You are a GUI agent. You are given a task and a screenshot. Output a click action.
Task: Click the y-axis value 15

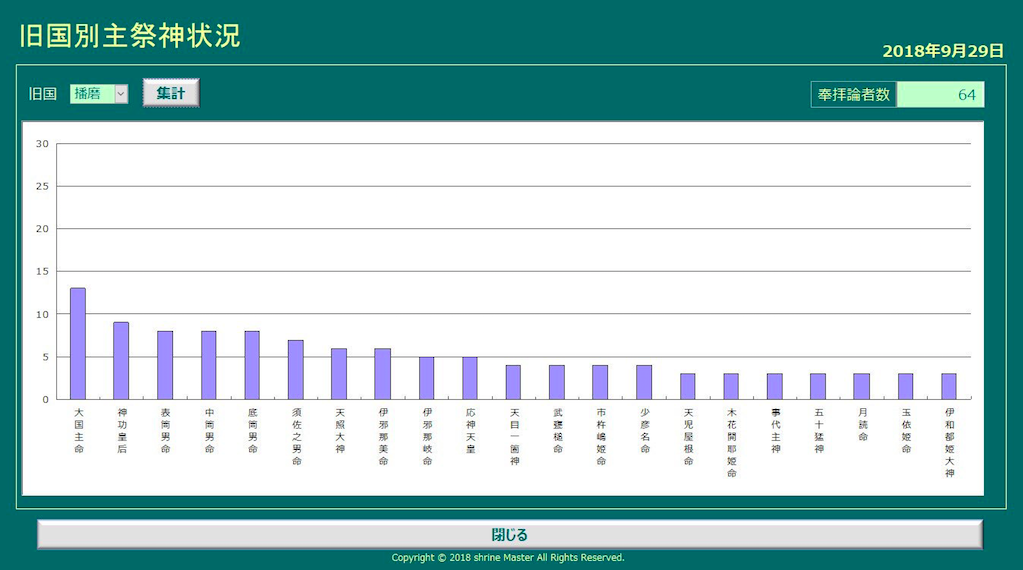click(x=42, y=271)
